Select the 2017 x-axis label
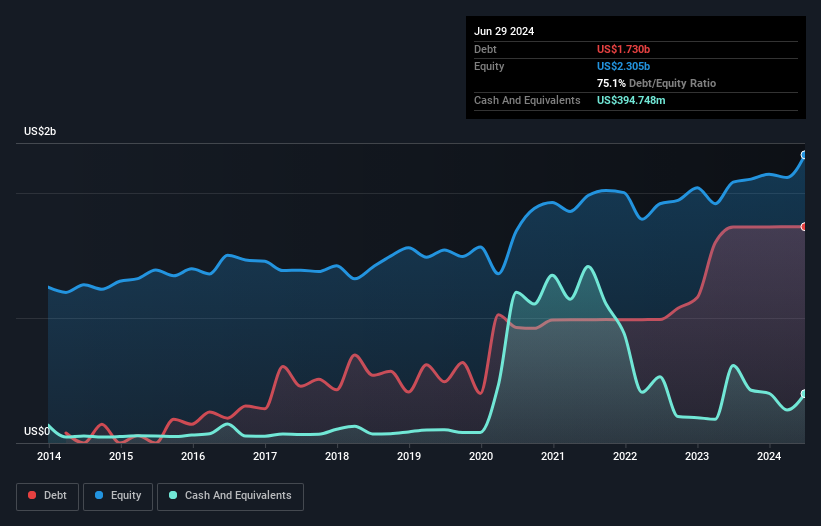 (265, 456)
